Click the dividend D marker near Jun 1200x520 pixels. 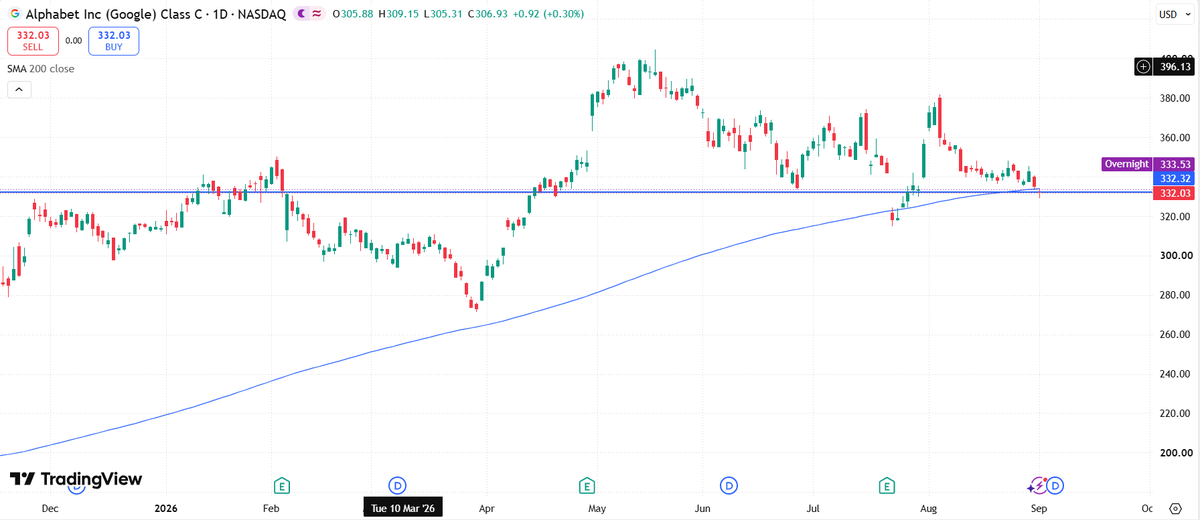click(730, 486)
